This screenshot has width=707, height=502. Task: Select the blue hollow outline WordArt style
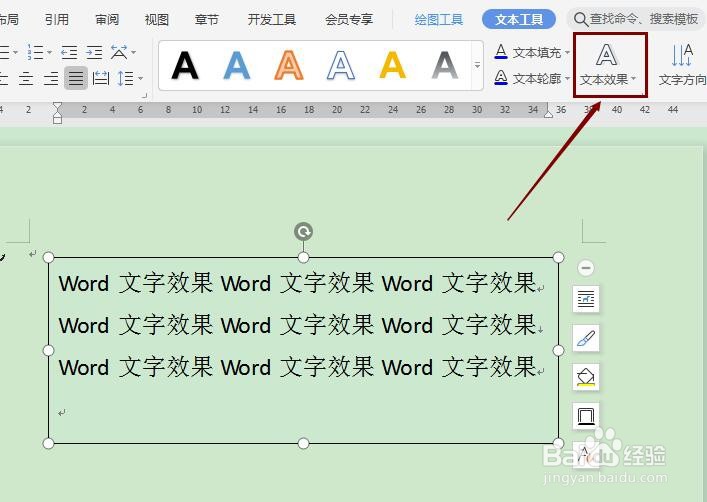coord(341,65)
